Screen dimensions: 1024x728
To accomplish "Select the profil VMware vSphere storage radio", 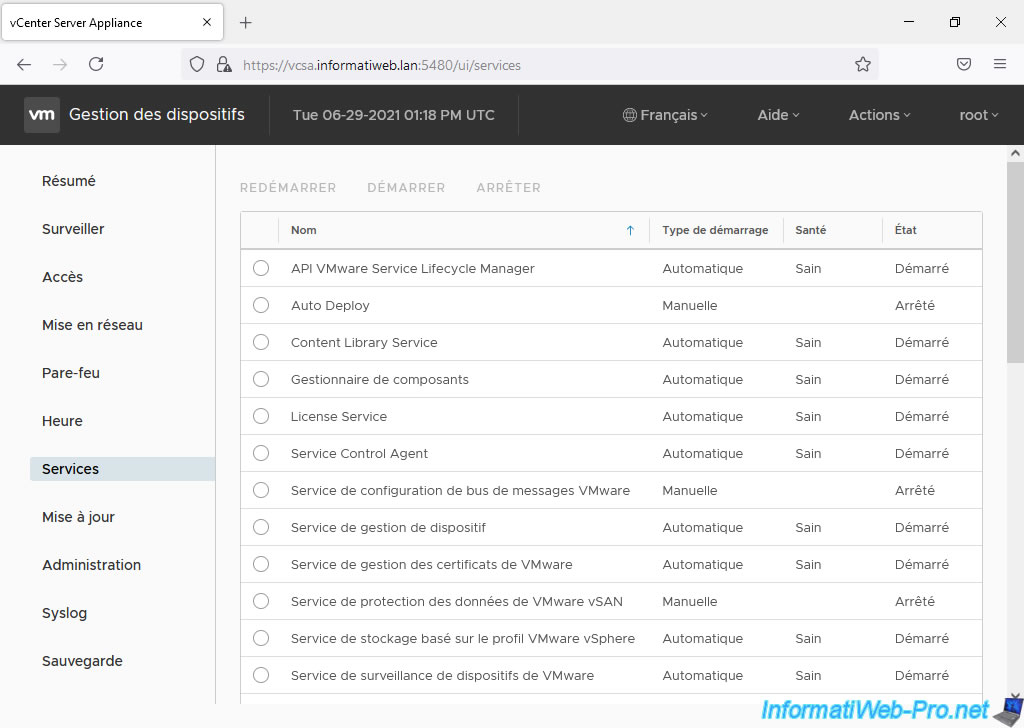I will click(x=261, y=638).
